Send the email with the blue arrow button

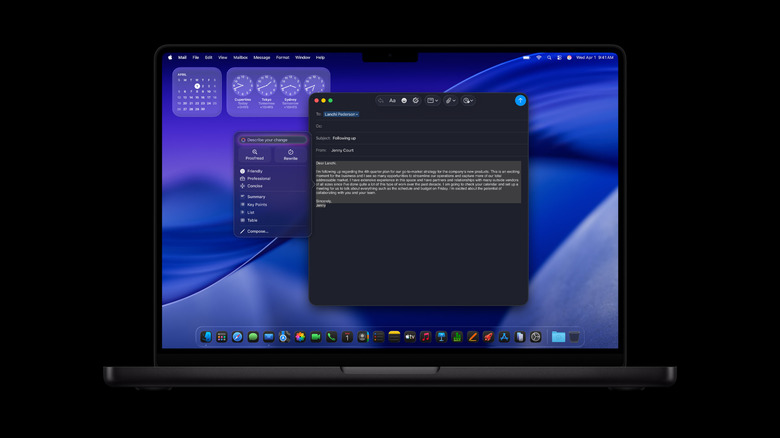point(520,101)
